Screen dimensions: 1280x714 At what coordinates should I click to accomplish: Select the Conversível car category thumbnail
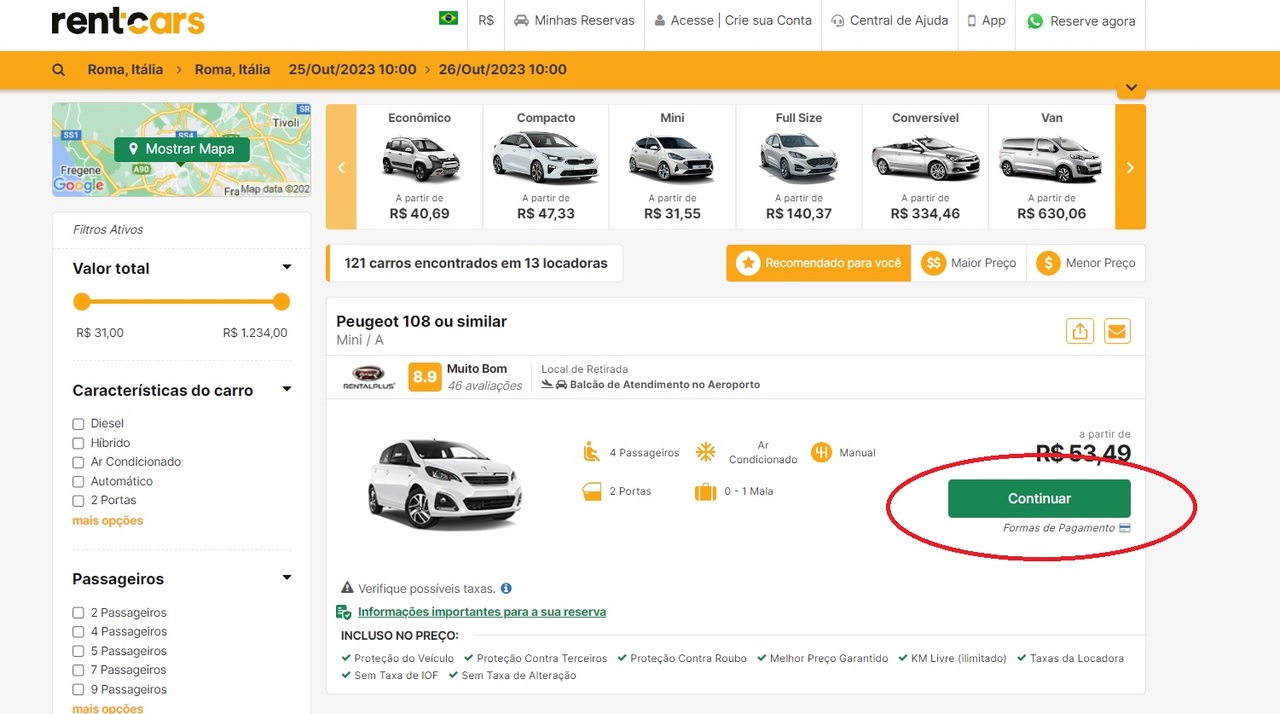[x=925, y=165]
